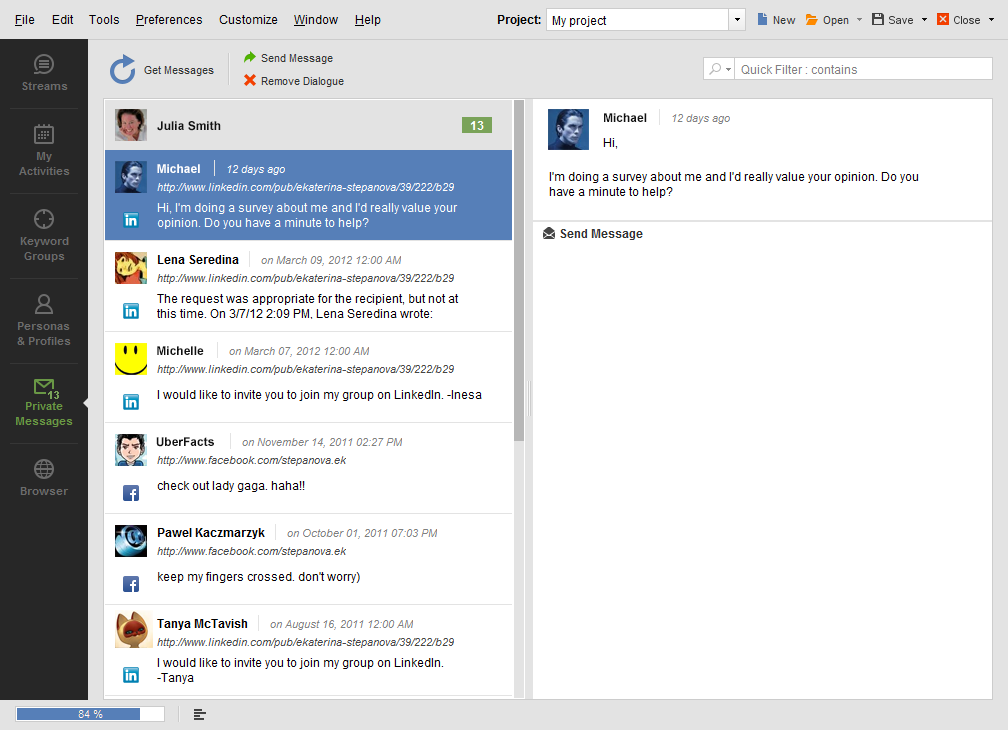
Task: Open the Customize menu
Action: tap(248, 20)
